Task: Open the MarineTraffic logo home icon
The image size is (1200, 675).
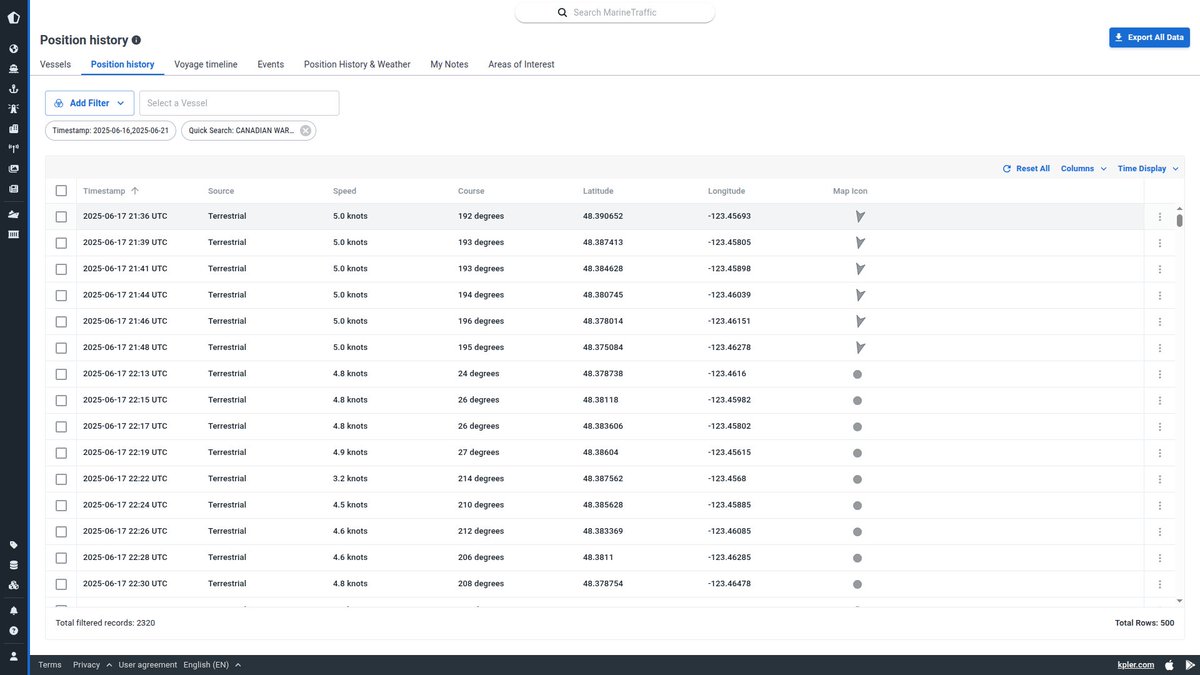Action: click(14, 17)
